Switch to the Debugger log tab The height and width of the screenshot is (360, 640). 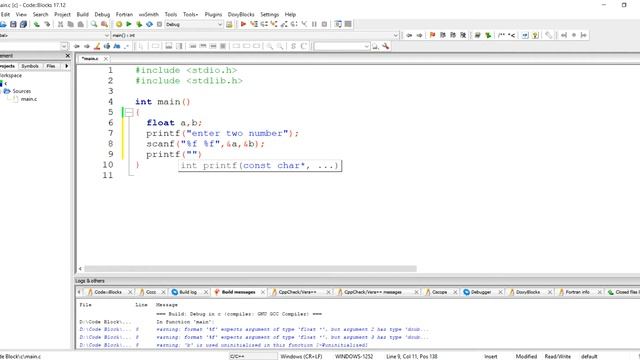point(481,292)
